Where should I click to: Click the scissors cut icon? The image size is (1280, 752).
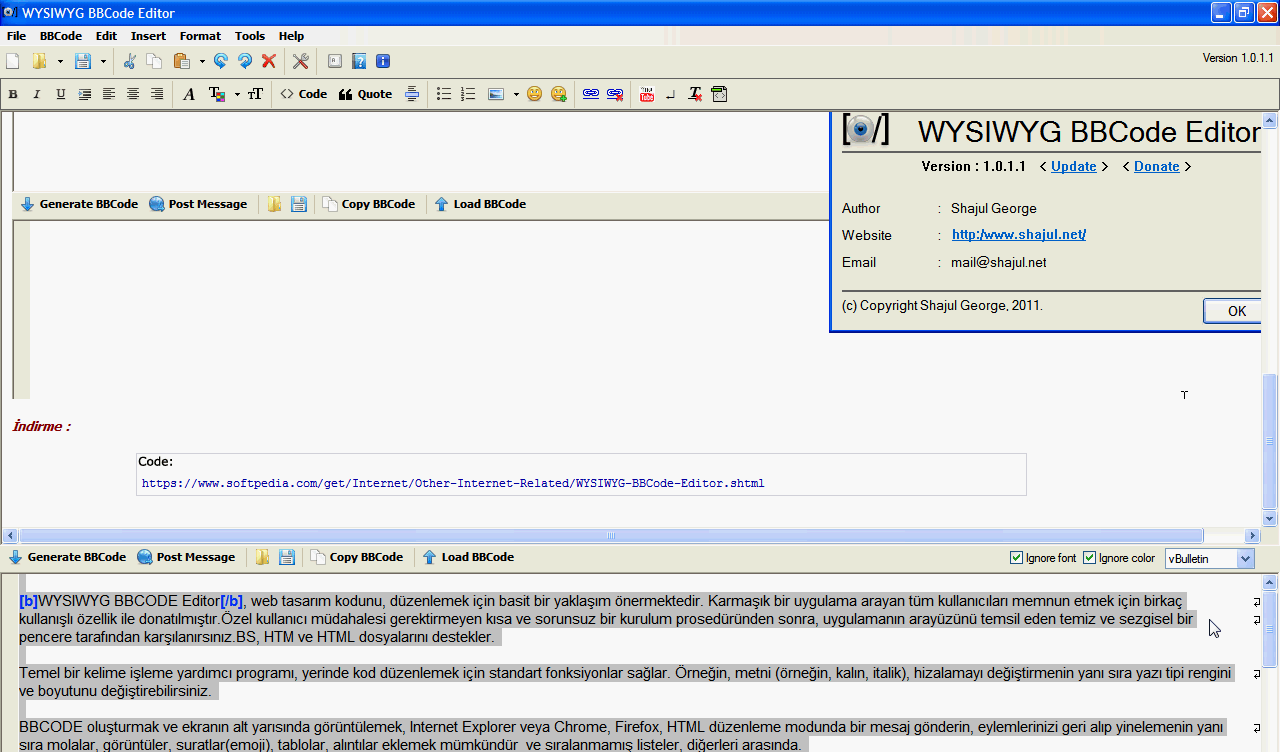tap(130, 62)
